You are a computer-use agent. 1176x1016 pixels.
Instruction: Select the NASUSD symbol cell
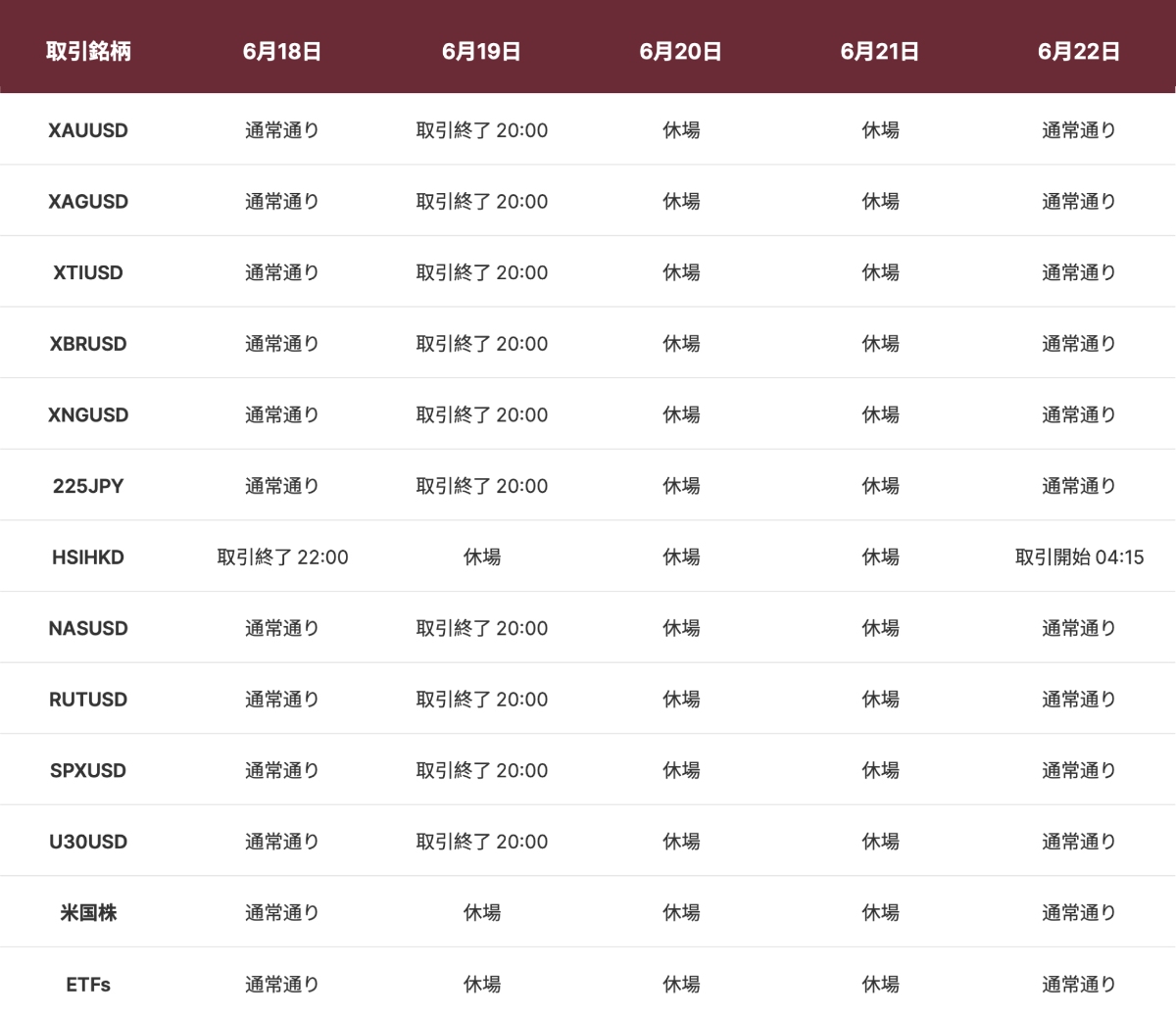click(x=88, y=629)
